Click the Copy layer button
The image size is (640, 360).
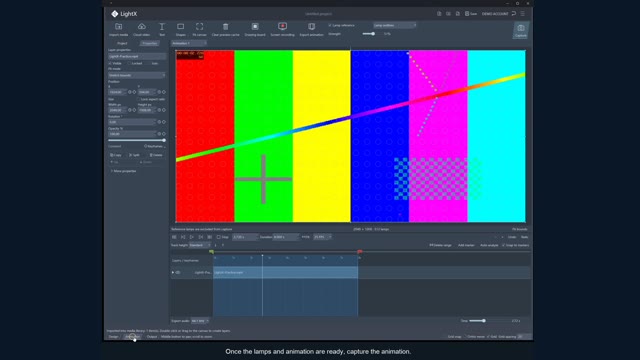click(116, 155)
